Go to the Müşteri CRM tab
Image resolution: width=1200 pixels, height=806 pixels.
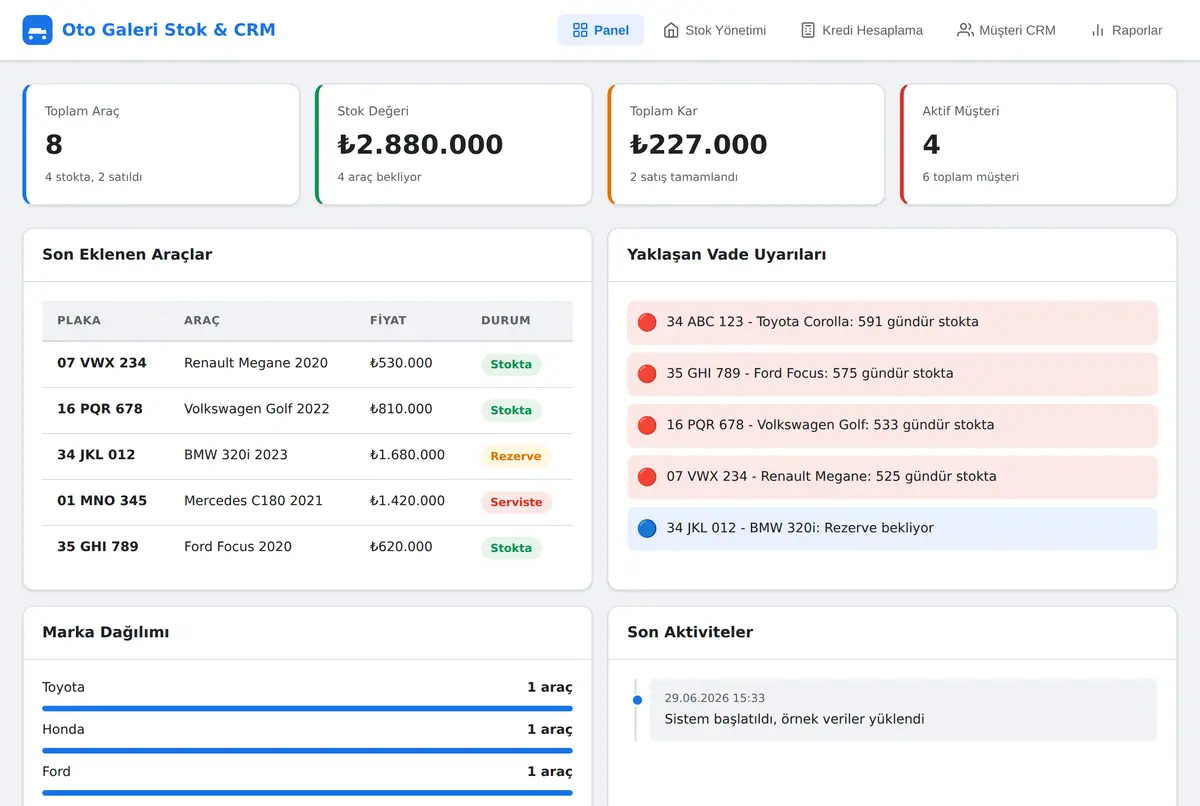tap(1006, 30)
